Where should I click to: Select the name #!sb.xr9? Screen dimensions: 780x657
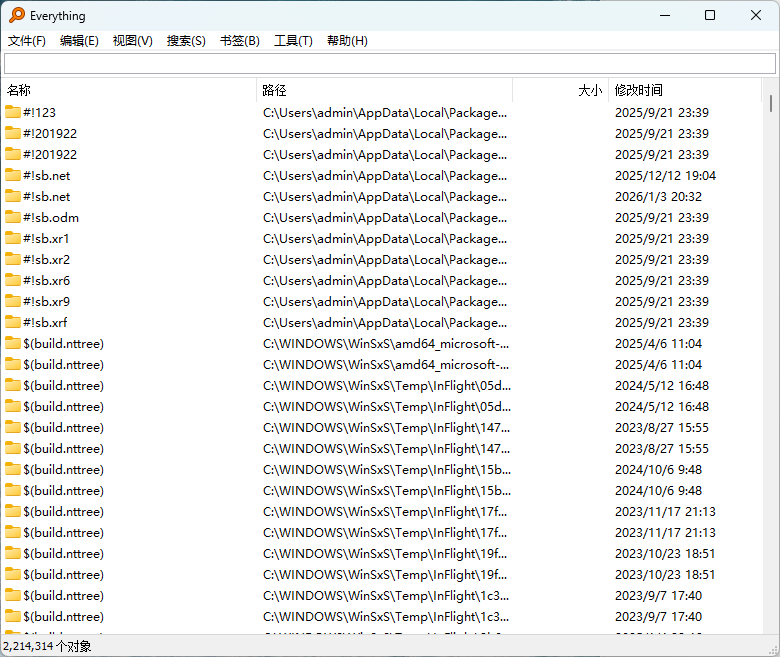(46, 301)
